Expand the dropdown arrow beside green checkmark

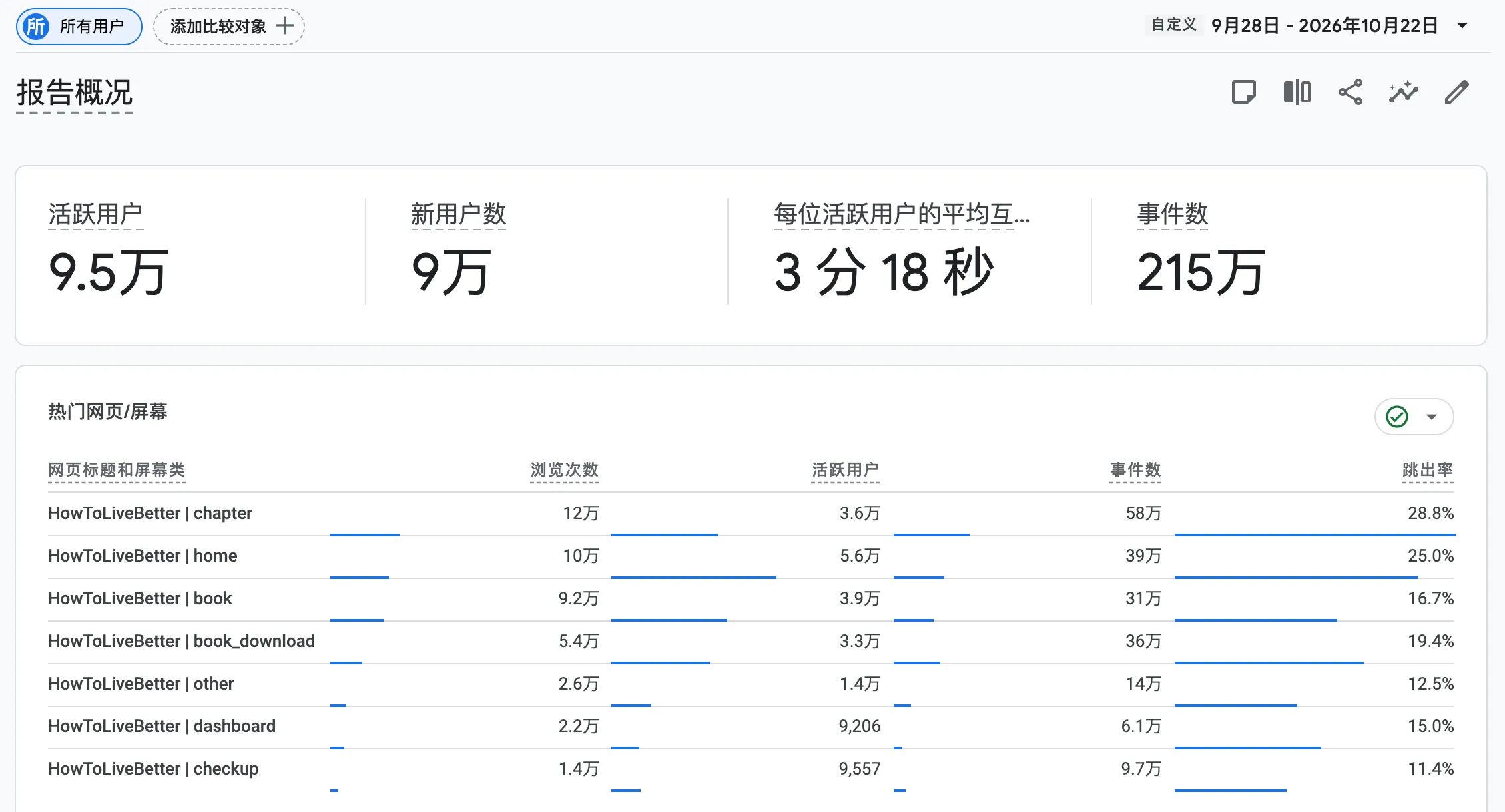[x=1432, y=417]
